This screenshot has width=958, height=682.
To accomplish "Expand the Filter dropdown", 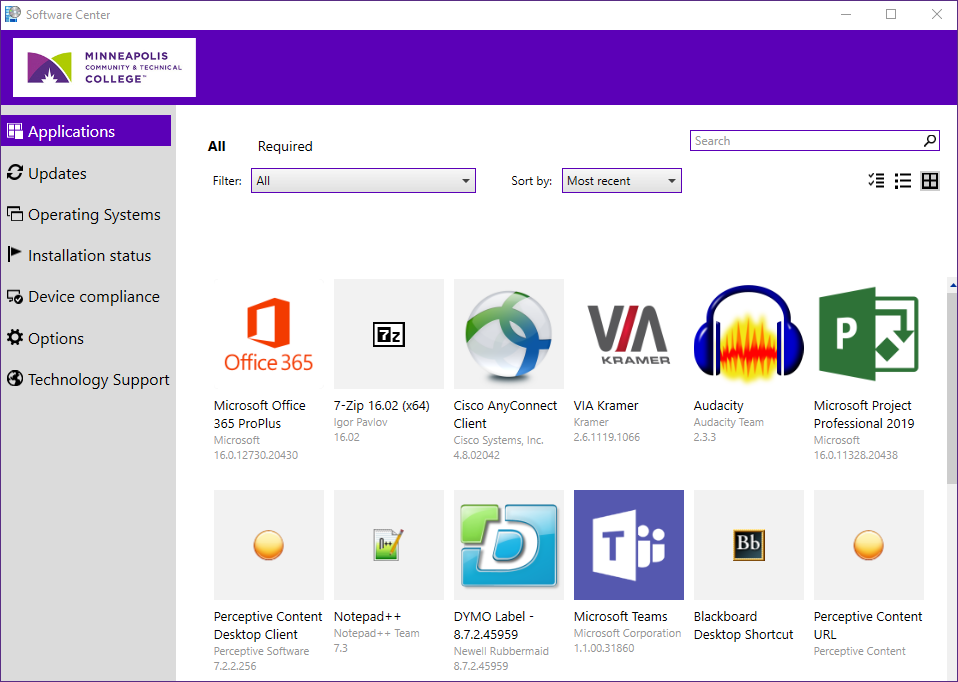I will 363,181.
